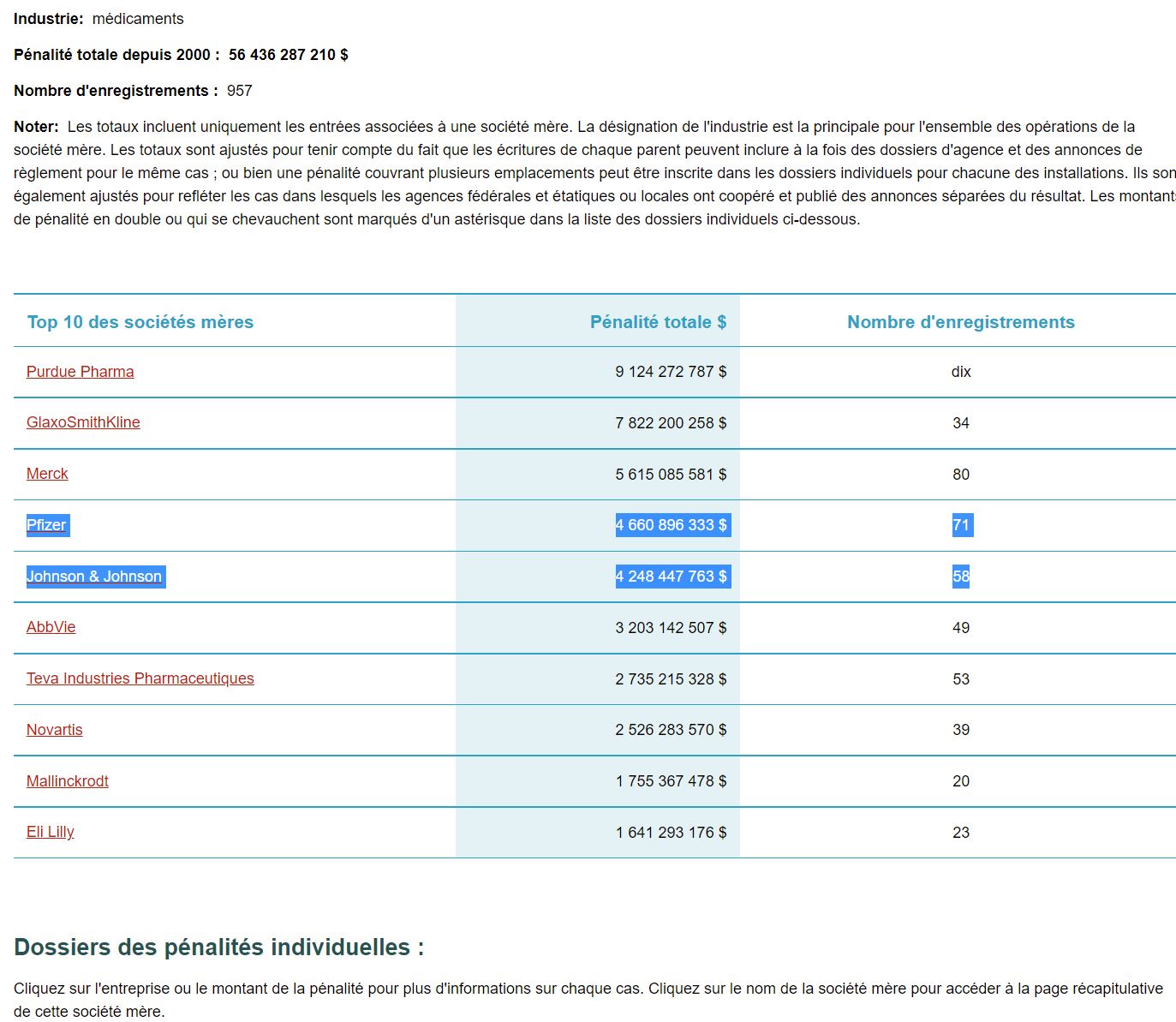
Task: Click the industry value 'médicaments'
Action: [x=138, y=19]
